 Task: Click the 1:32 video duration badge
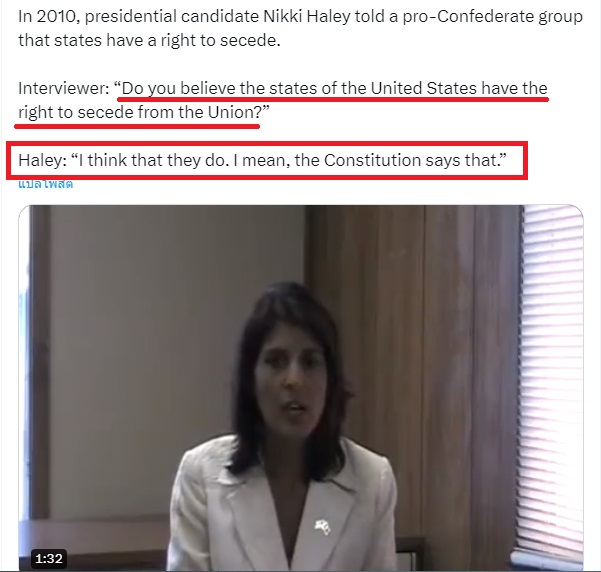(49, 559)
